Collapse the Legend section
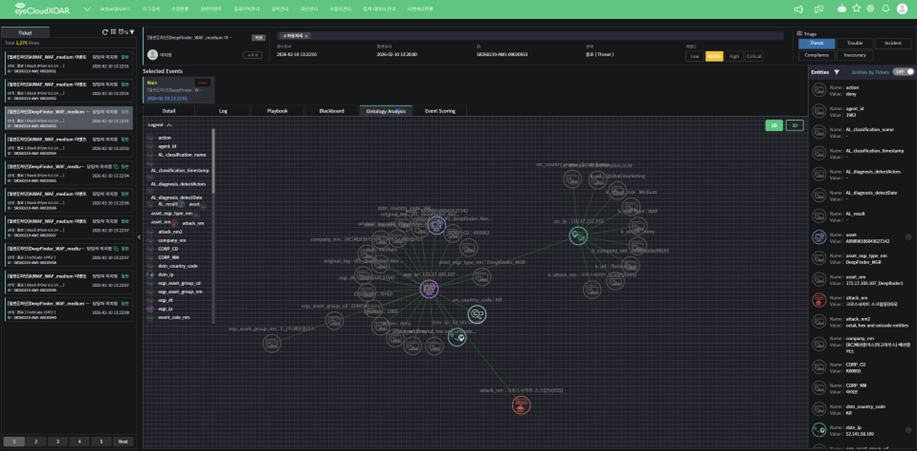The image size is (917, 451). click(169, 125)
